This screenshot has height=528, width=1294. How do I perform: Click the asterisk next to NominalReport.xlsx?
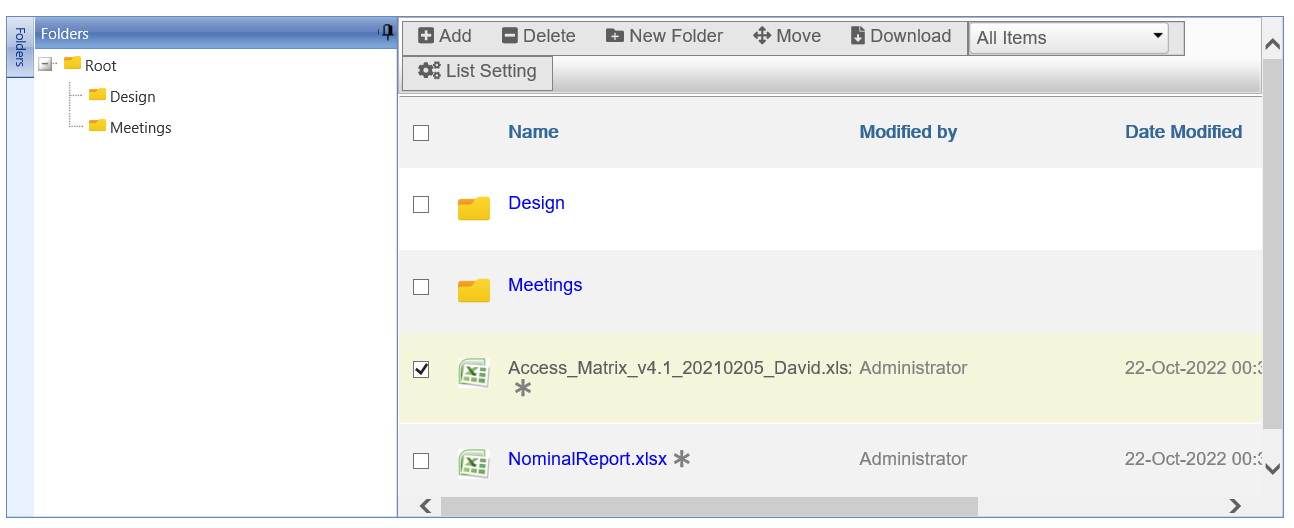click(682, 459)
